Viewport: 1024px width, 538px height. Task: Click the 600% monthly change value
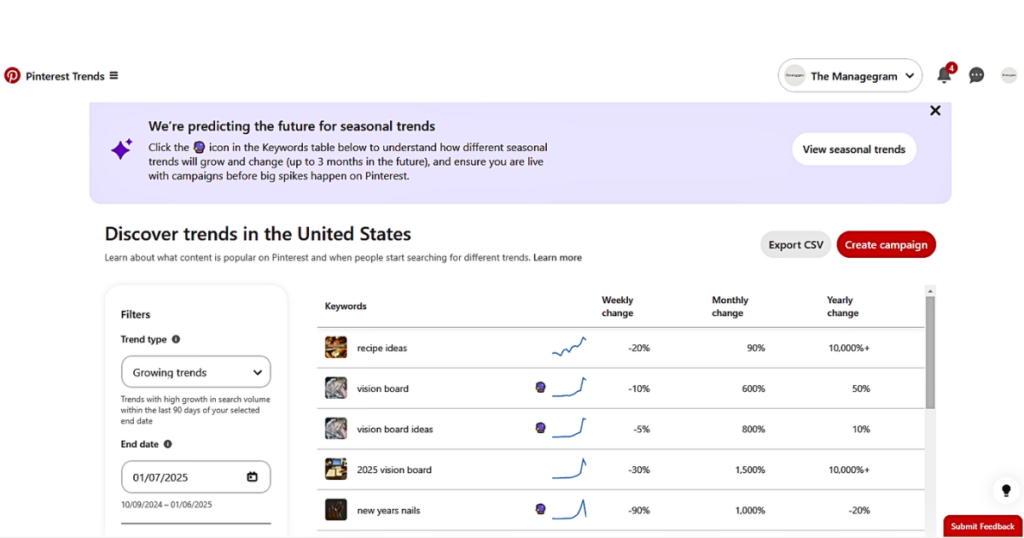coord(753,388)
